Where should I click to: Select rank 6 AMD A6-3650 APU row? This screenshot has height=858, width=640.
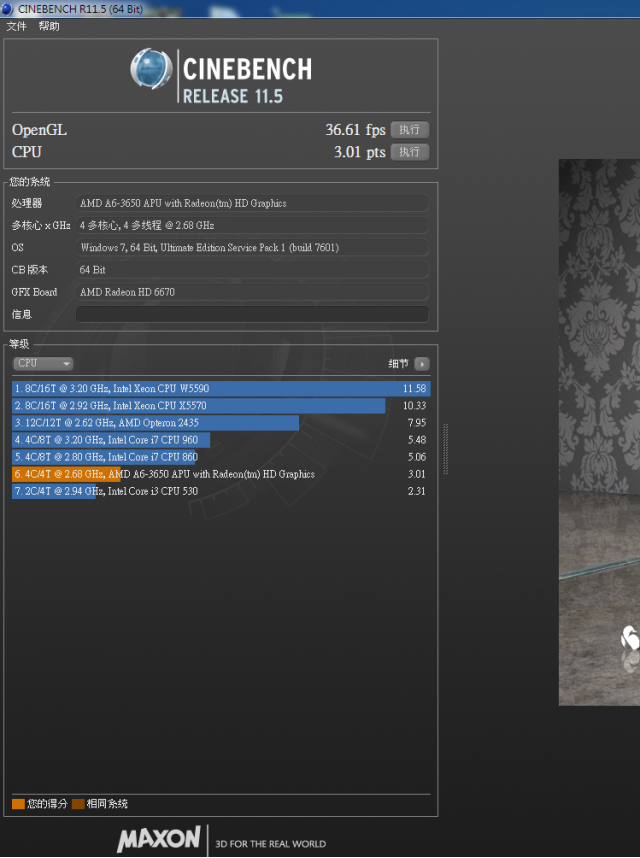click(x=221, y=474)
